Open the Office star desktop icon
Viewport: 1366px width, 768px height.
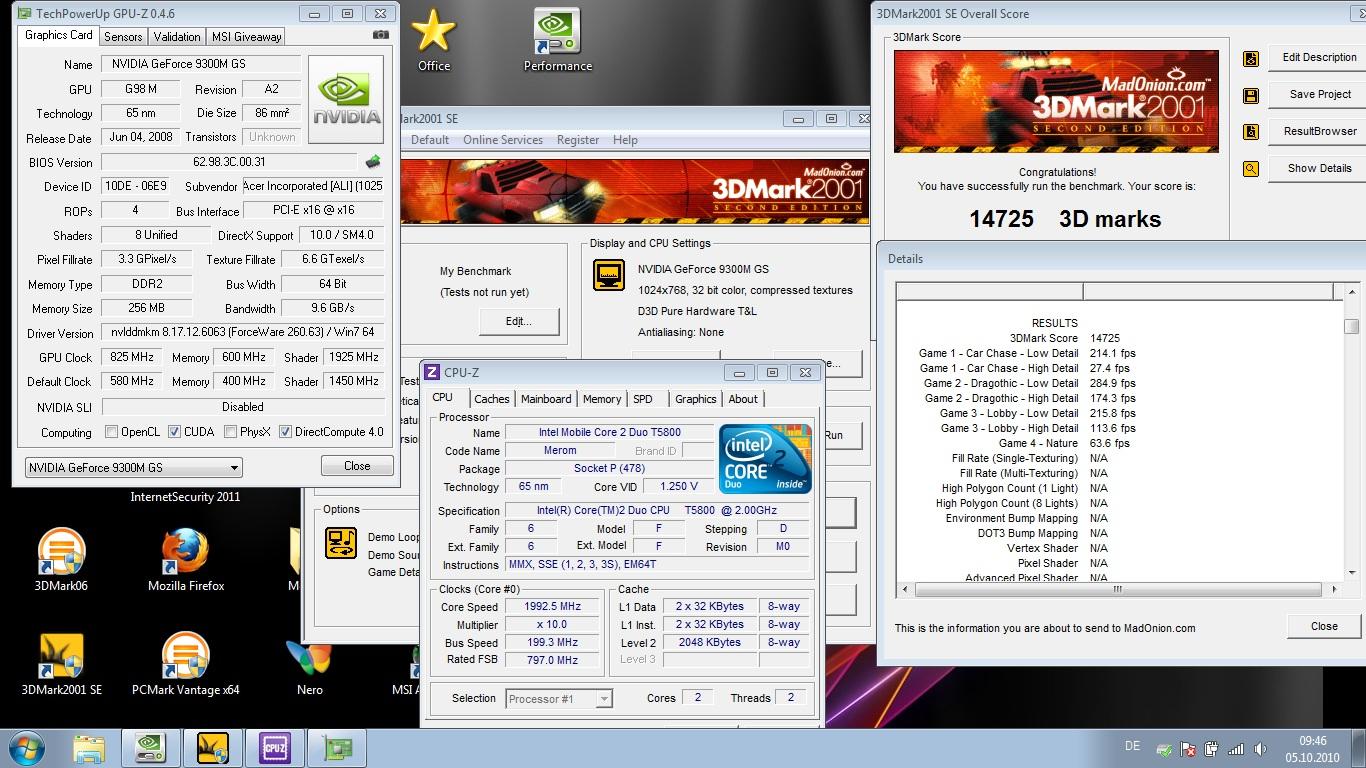tap(434, 40)
